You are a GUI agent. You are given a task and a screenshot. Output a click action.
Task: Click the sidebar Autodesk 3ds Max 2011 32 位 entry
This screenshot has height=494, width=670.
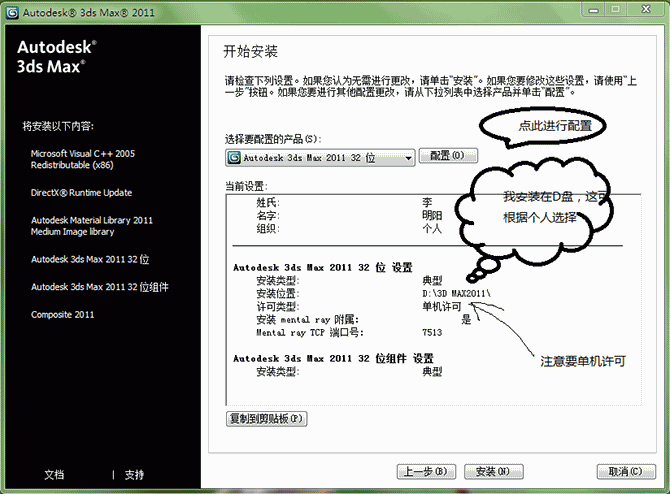tap(90, 259)
